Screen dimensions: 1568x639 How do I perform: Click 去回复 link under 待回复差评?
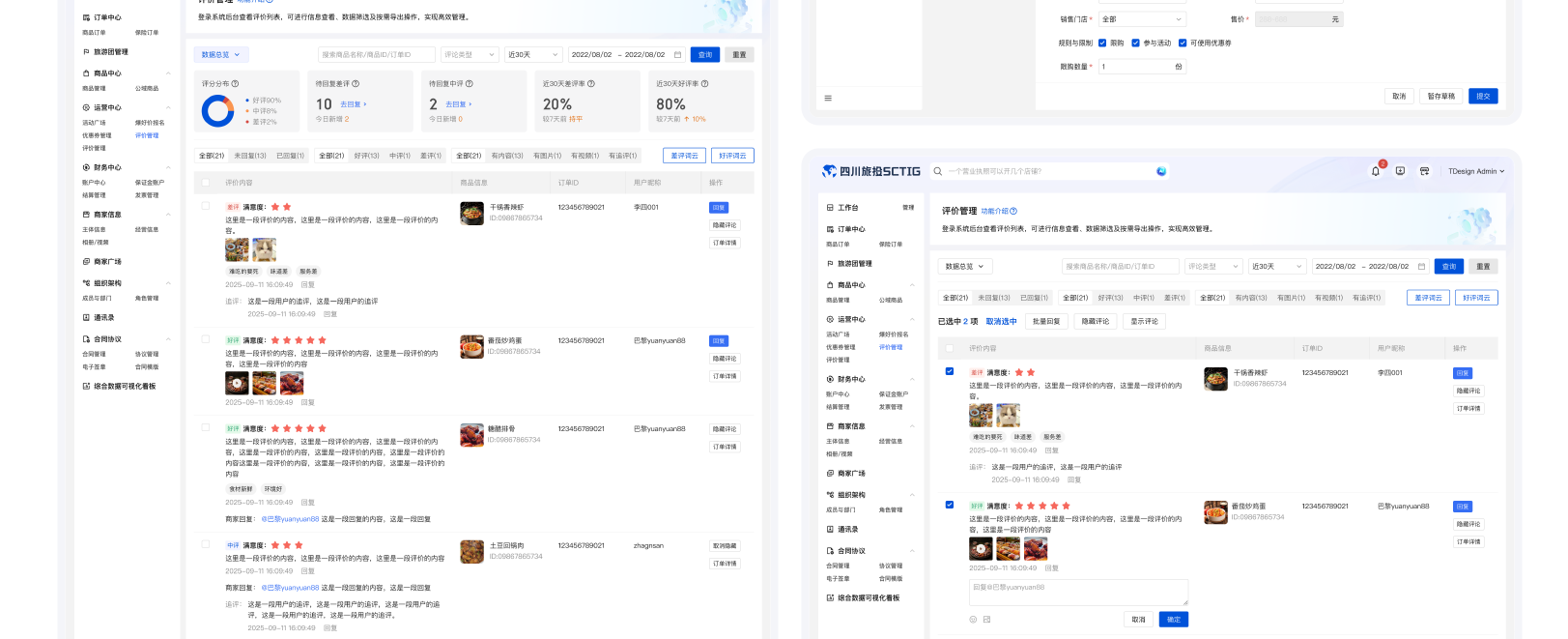353,104
